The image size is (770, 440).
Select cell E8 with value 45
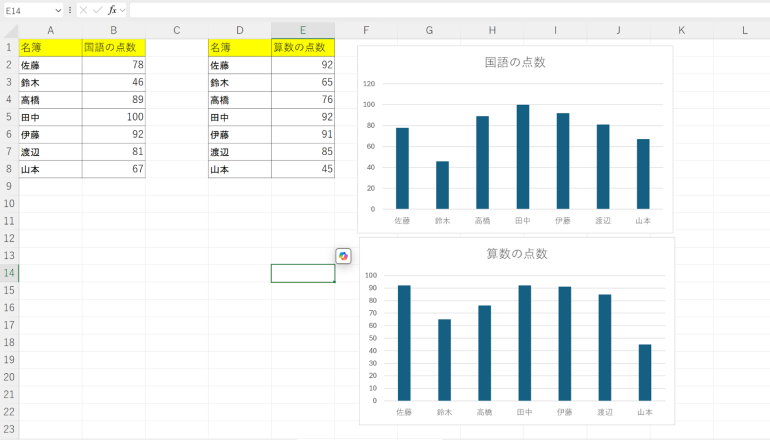pos(303,169)
